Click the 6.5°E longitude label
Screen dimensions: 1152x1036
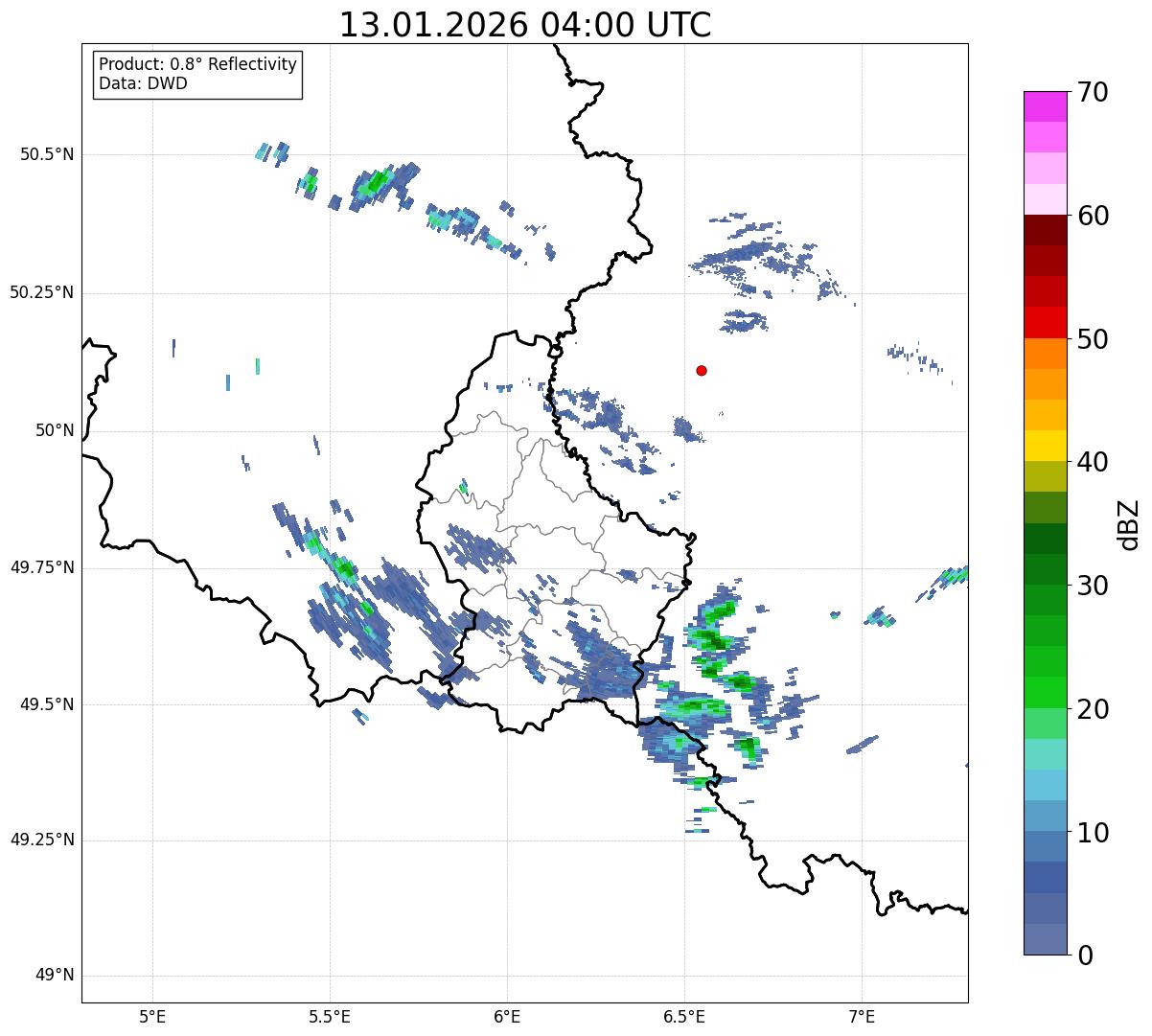(684, 1016)
